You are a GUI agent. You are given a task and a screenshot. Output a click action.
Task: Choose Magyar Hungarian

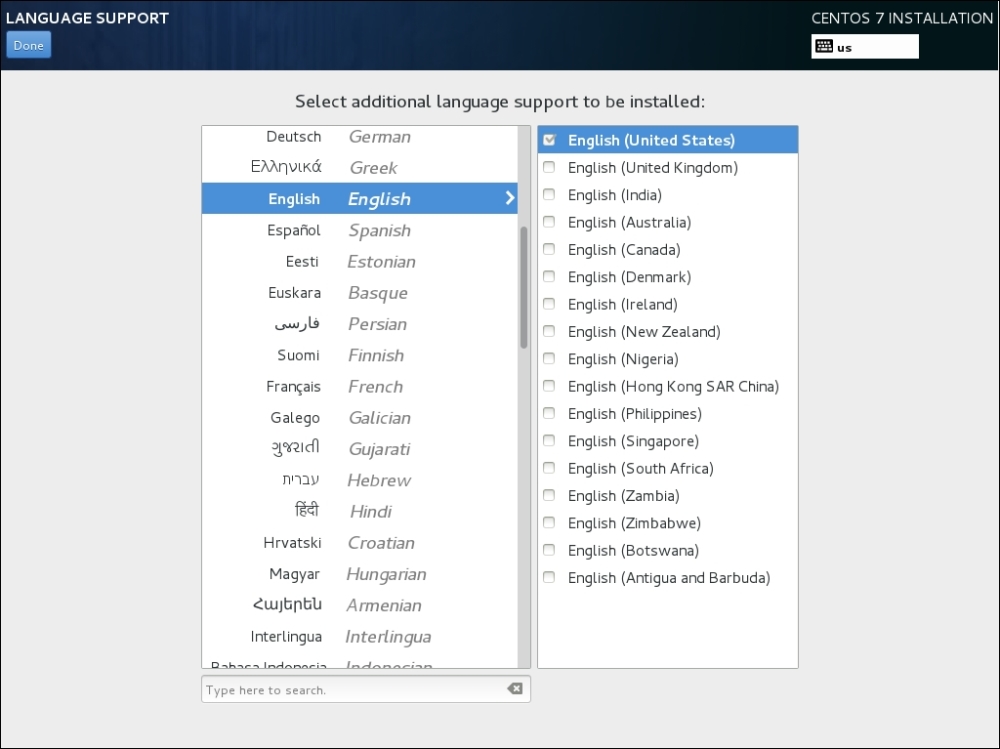pos(360,574)
